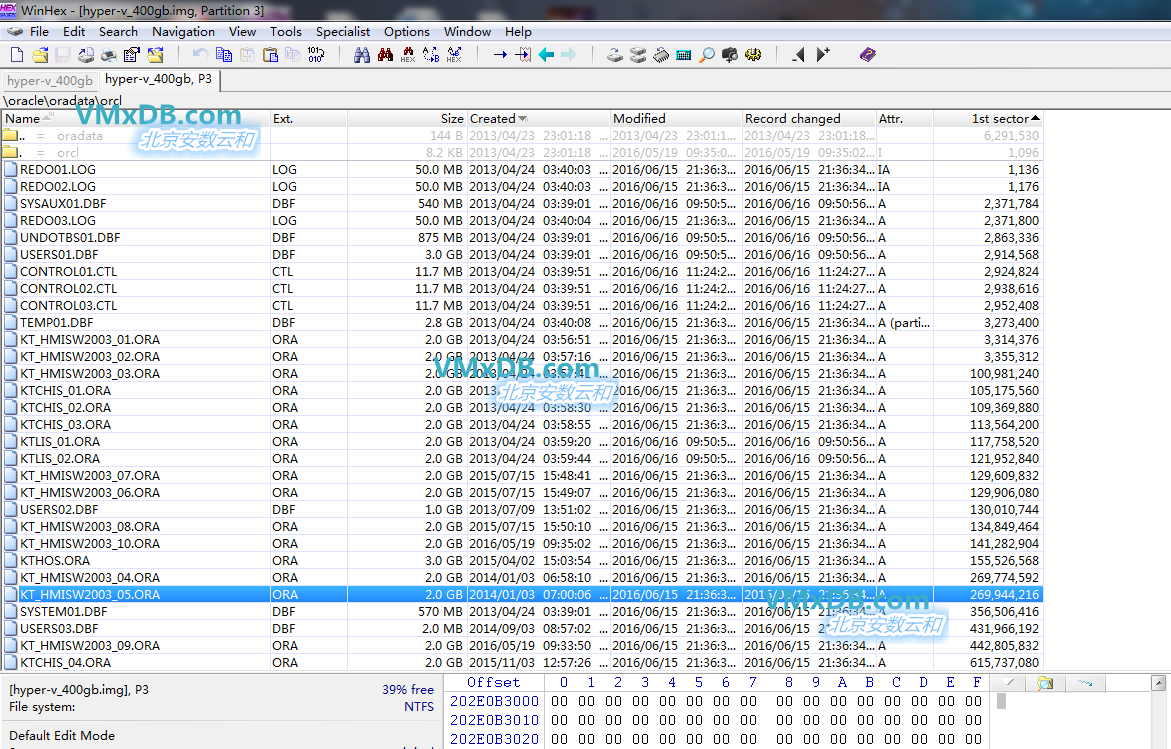Open the Edit menu

pos(74,31)
